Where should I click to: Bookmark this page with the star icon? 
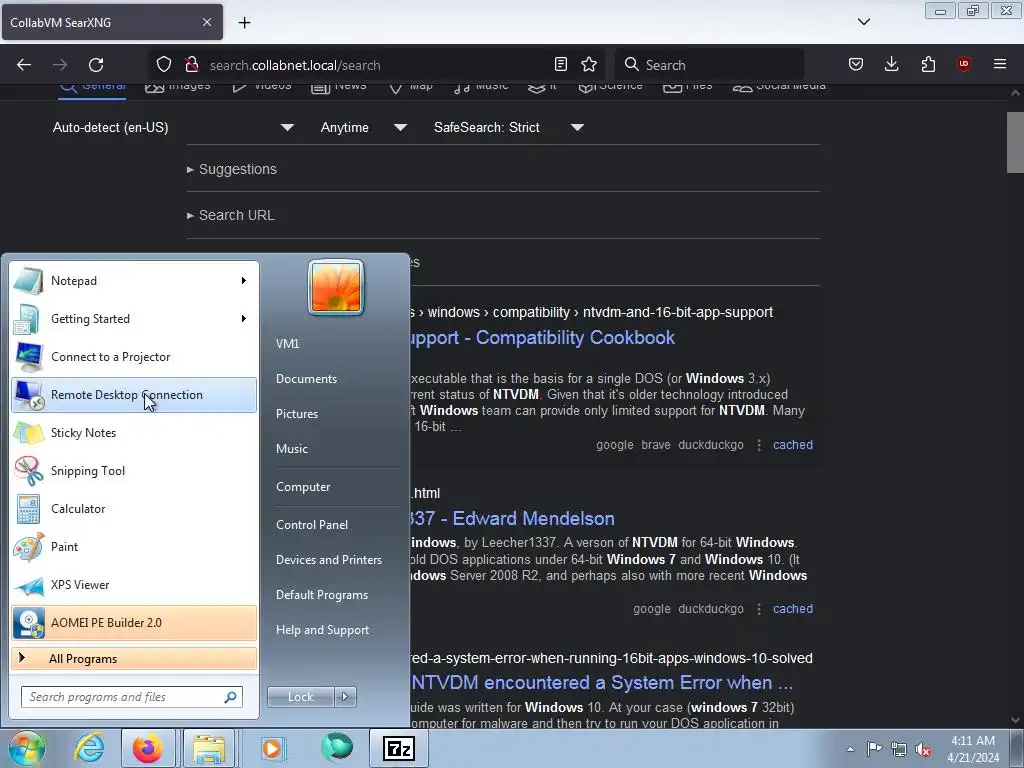point(589,64)
